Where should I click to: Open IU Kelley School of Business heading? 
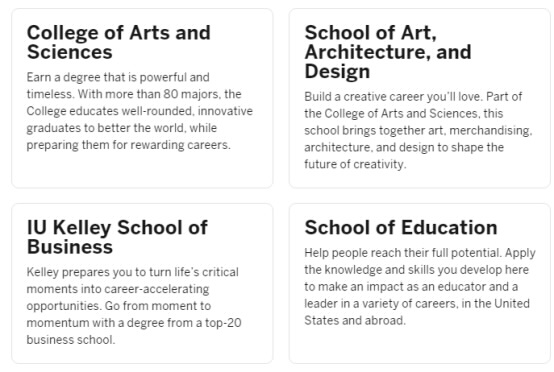click(117, 237)
